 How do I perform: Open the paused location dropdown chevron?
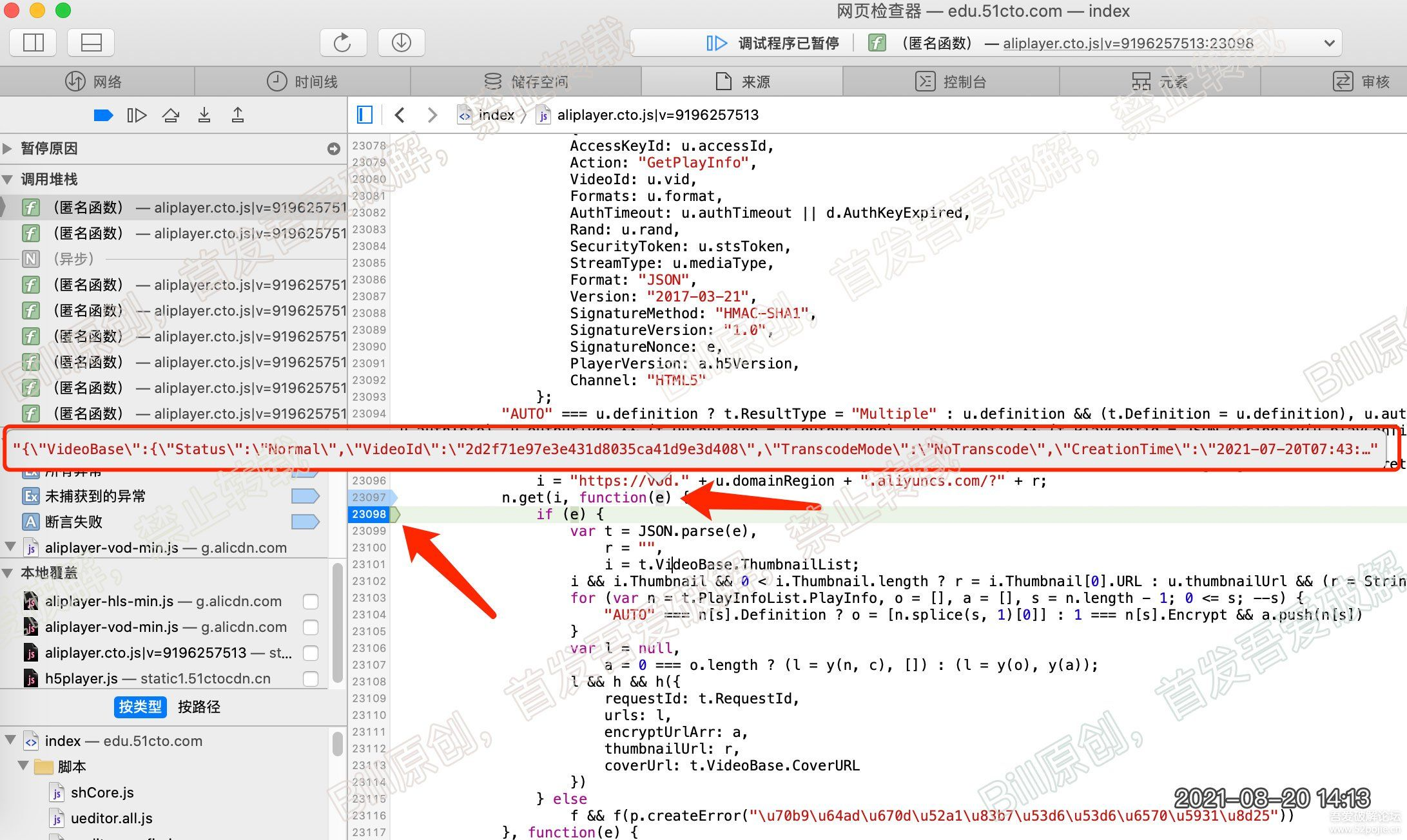(1329, 43)
